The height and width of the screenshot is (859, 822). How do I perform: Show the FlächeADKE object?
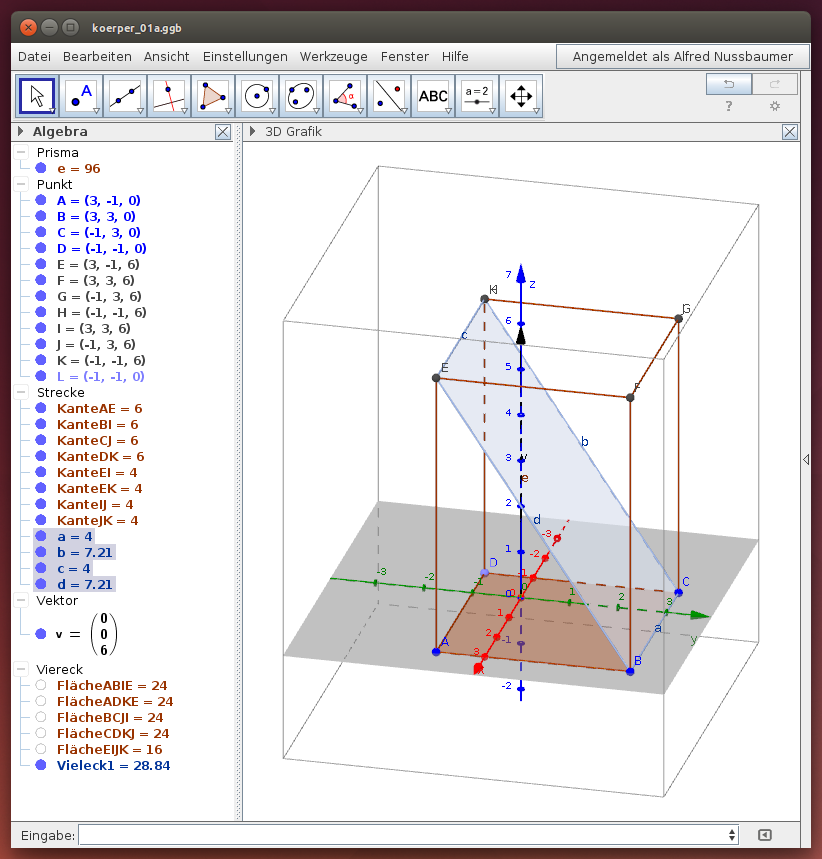(41, 701)
